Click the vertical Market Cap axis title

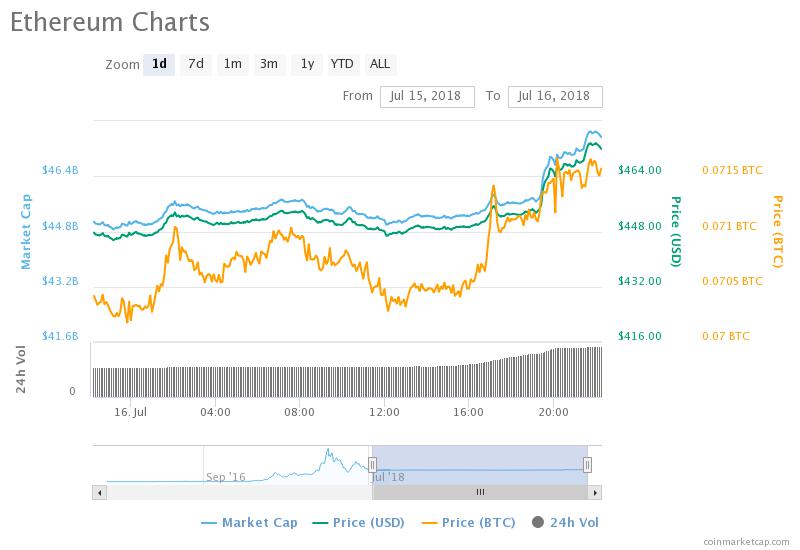pyautogui.click(x=26, y=231)
